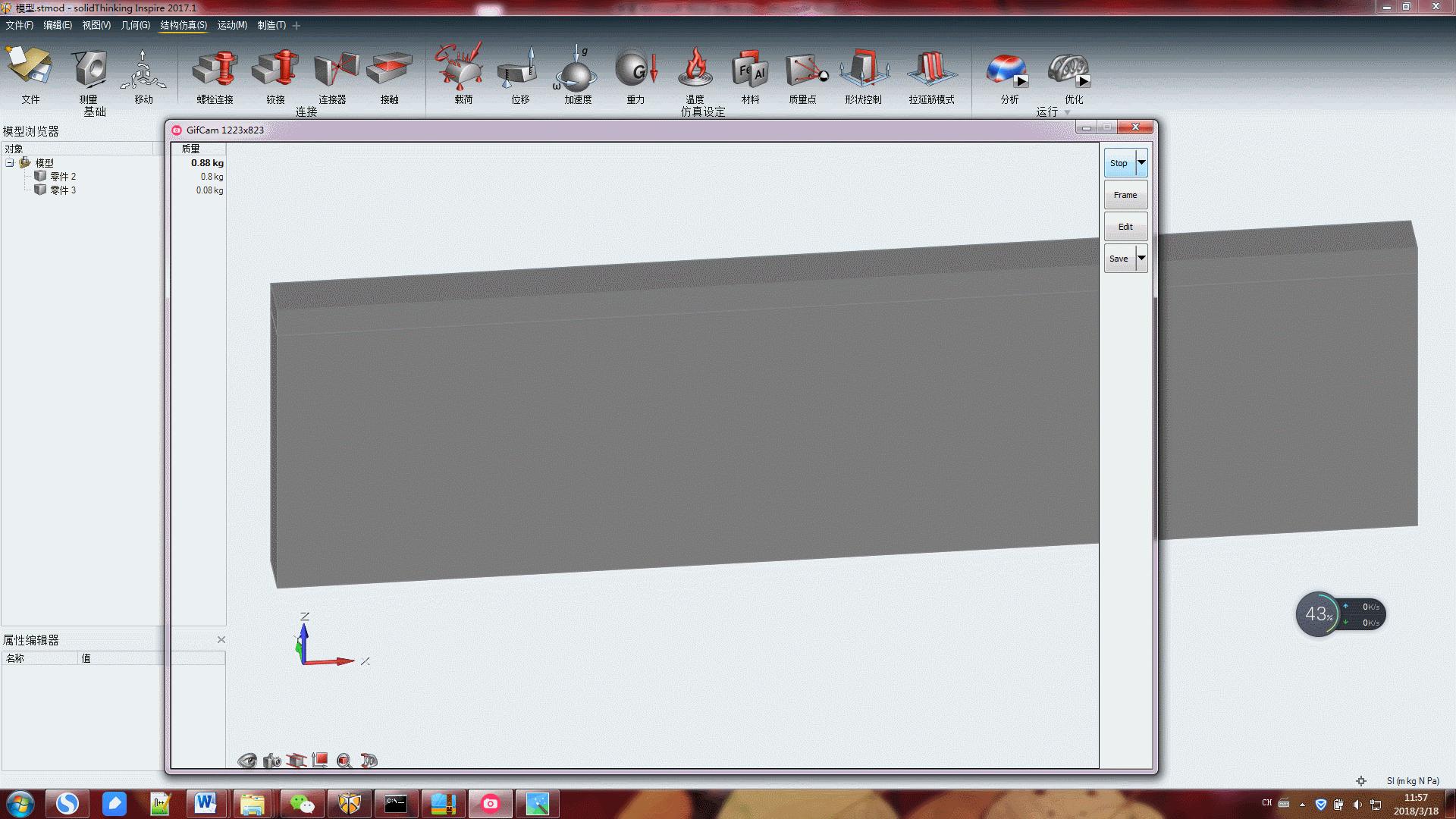The image size is (1456, 819).
Task: Switch to the 运动(M) ribbon tab
Action: pyautogui.click(x=232, y=25)
